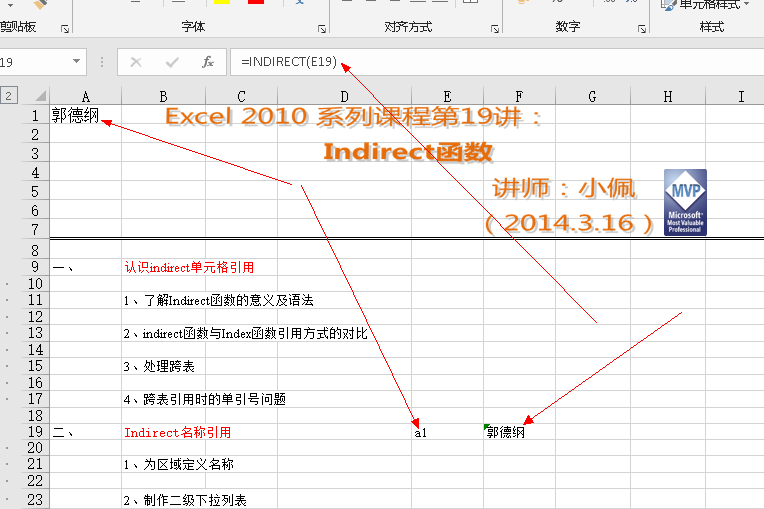The width and height of the screenshot is (764, 509).
Task: Click the 二、 cell in row 19
Action: pyautogui.click(x=86, y=432)
